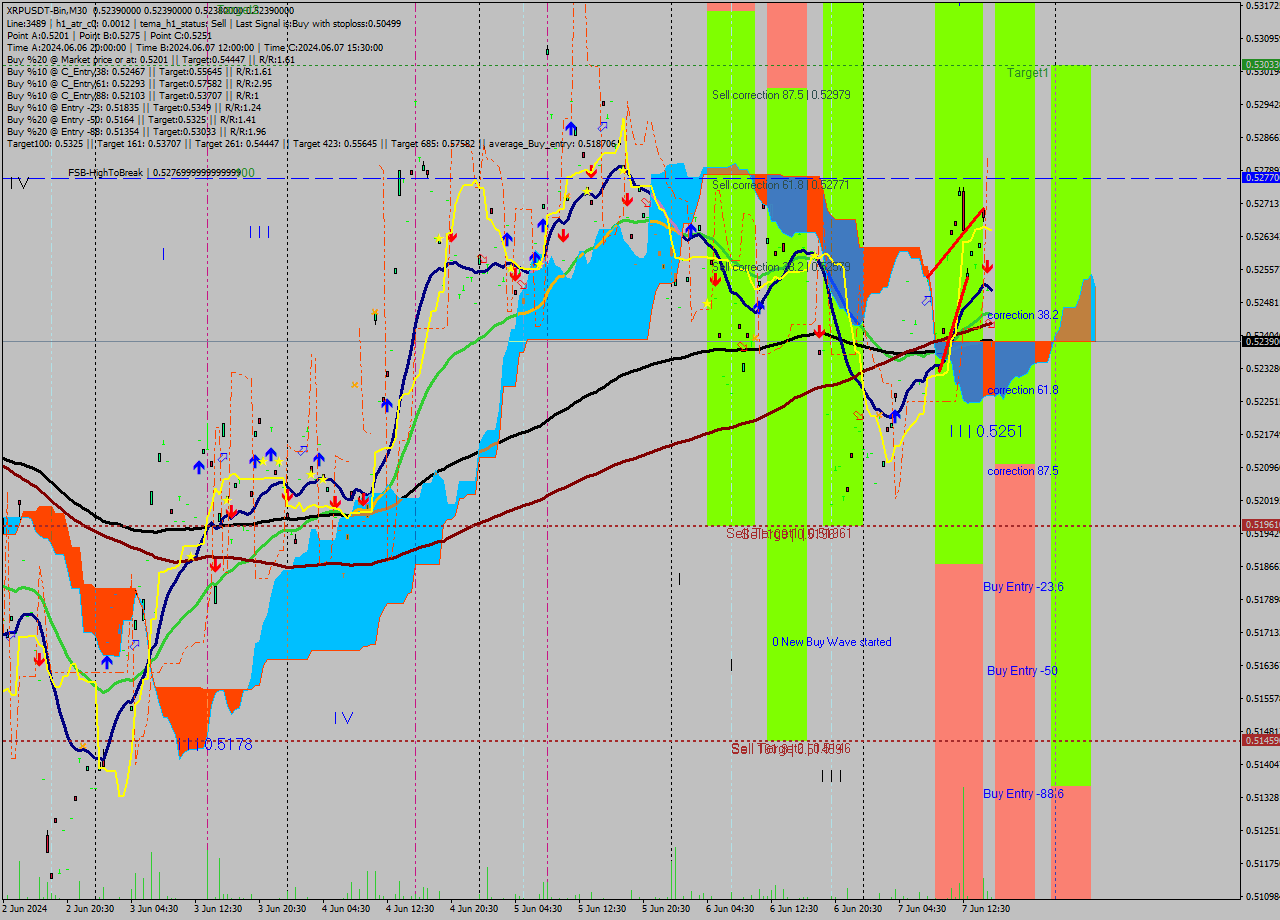The width and height of the screenshot is (1280, 920).
Task: Click the 'Buy Entry -88.6' label
Action: click(1023, 794)
